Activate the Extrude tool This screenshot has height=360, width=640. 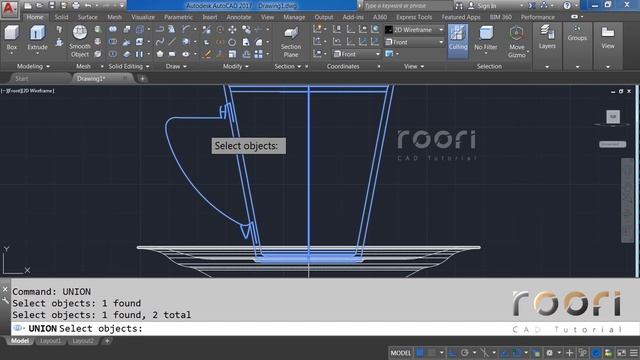(37, 39)
